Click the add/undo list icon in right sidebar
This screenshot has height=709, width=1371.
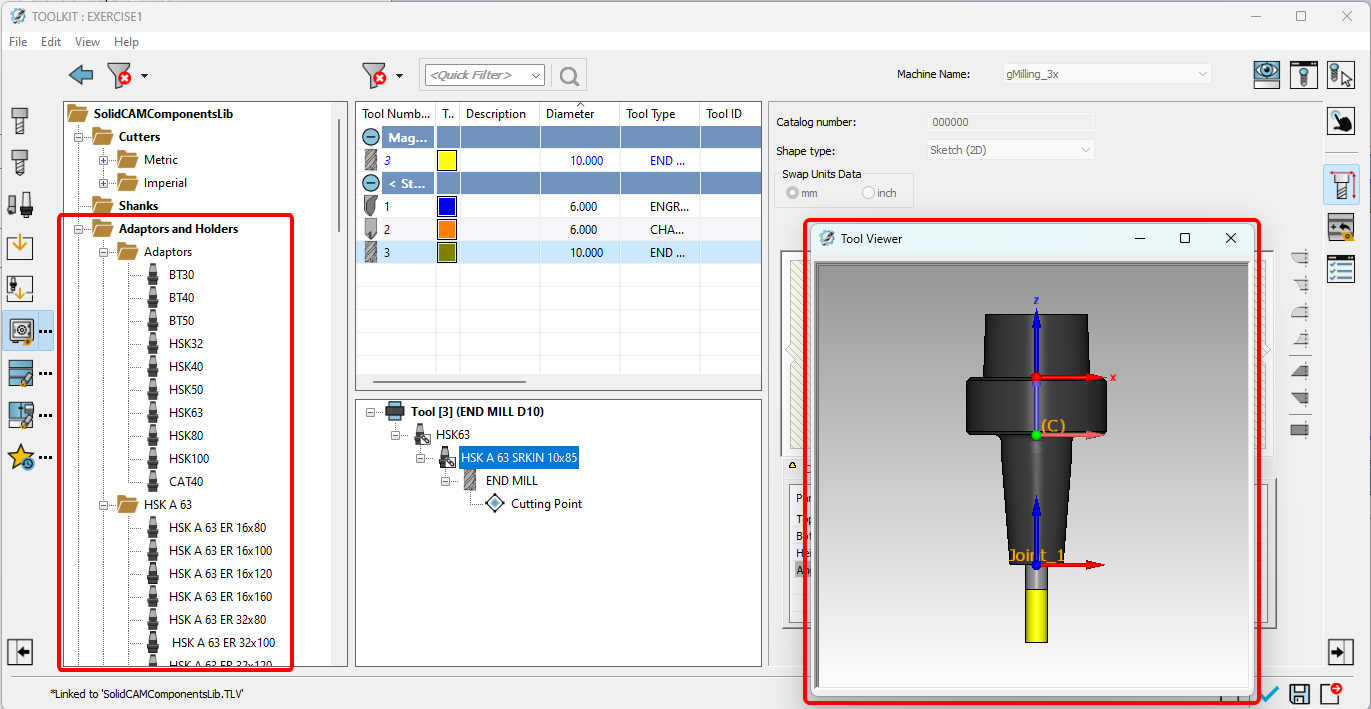pos(1341,227)
